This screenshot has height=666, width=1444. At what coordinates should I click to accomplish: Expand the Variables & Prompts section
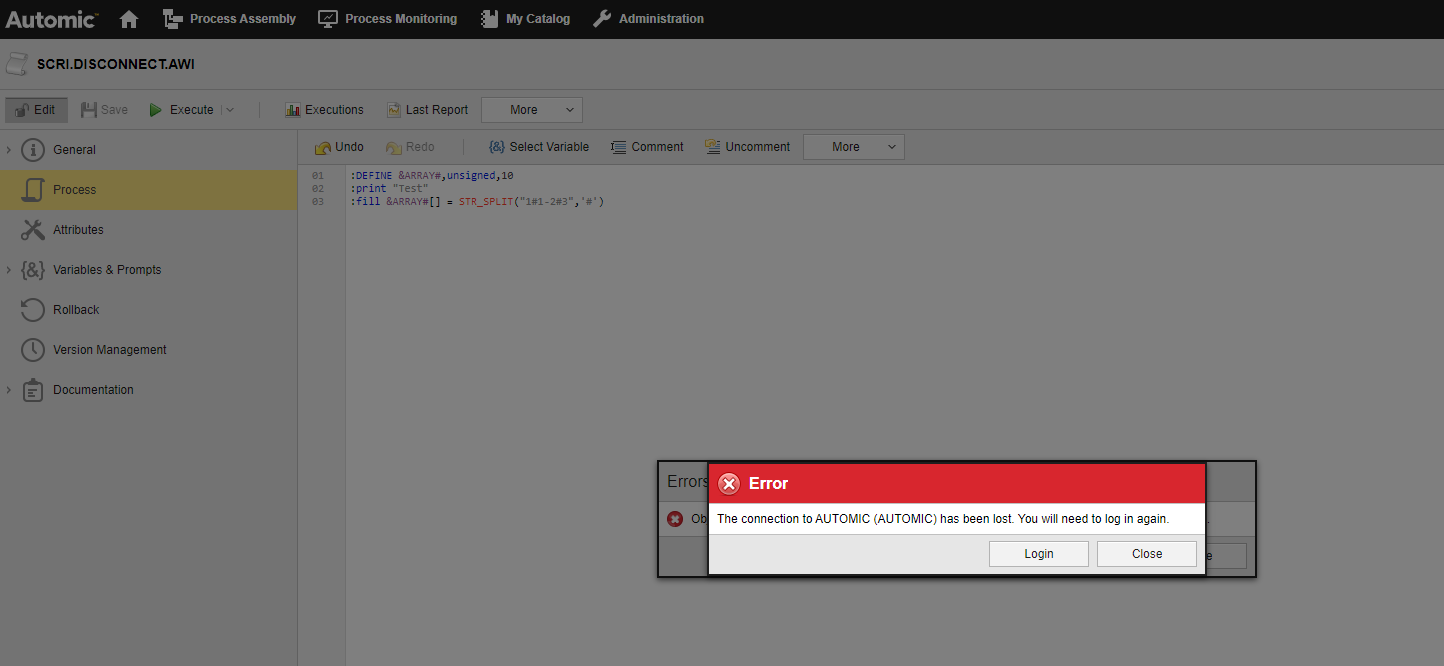point(9,270)
